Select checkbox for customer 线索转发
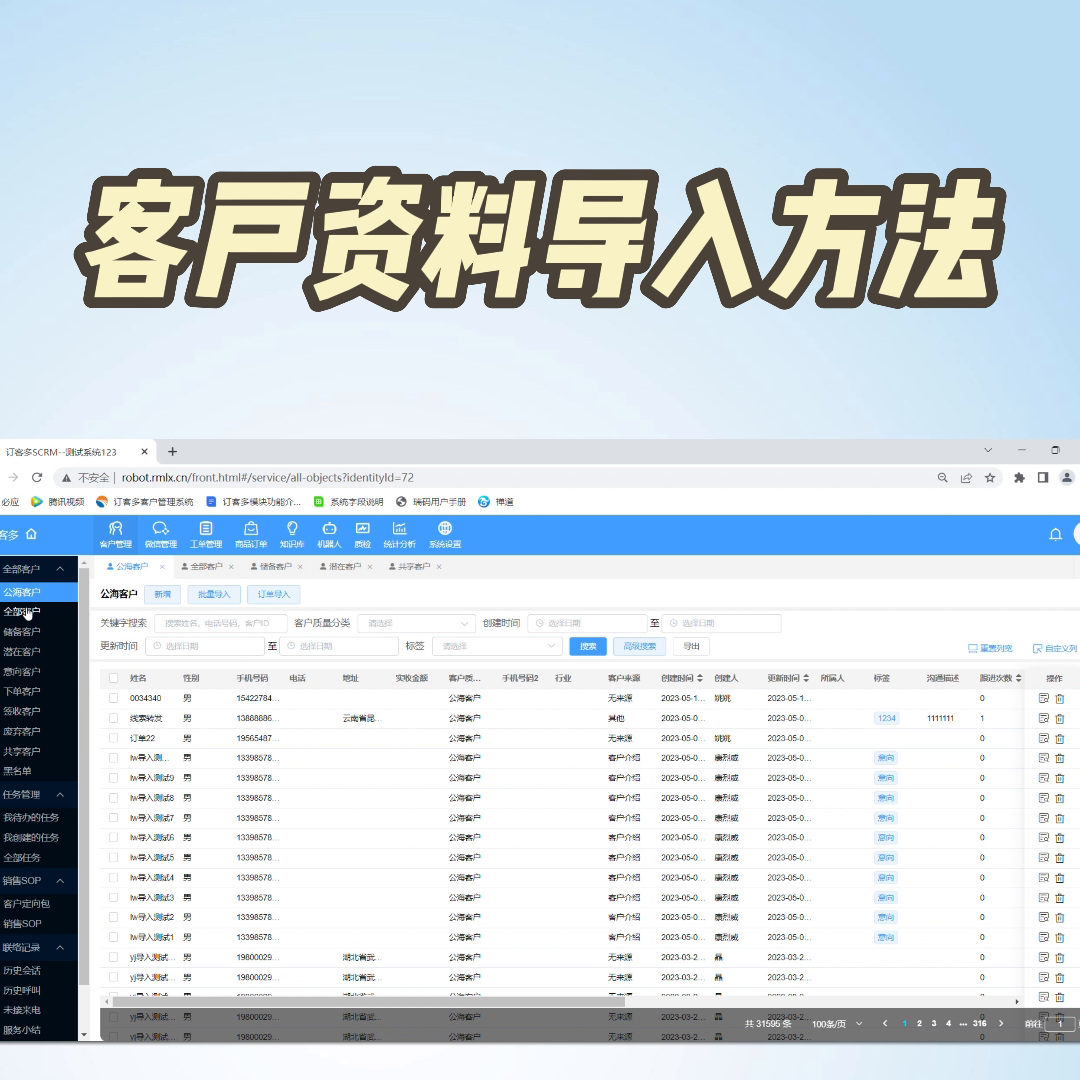Screen dimensions: 1080x1080 tap(114, 718)
